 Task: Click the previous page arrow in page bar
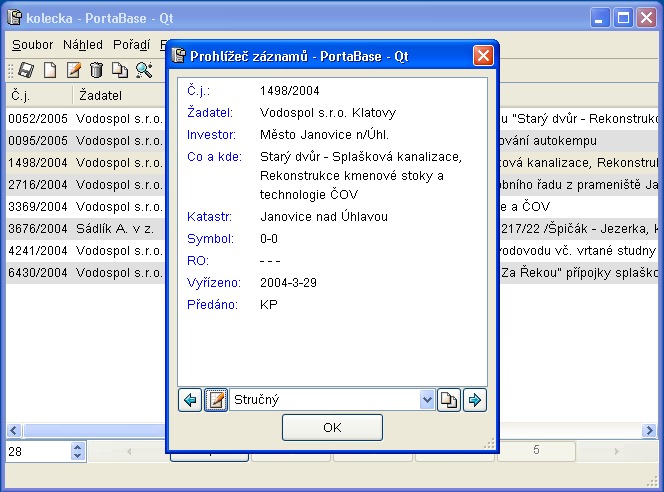click(x=129, y=451)
